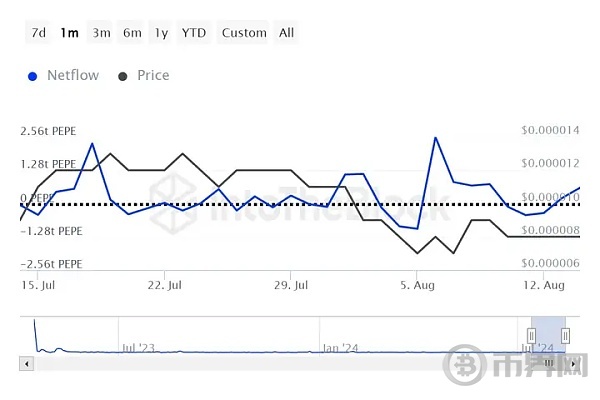Click the blue Netflow legend dot

pos(35,76)
